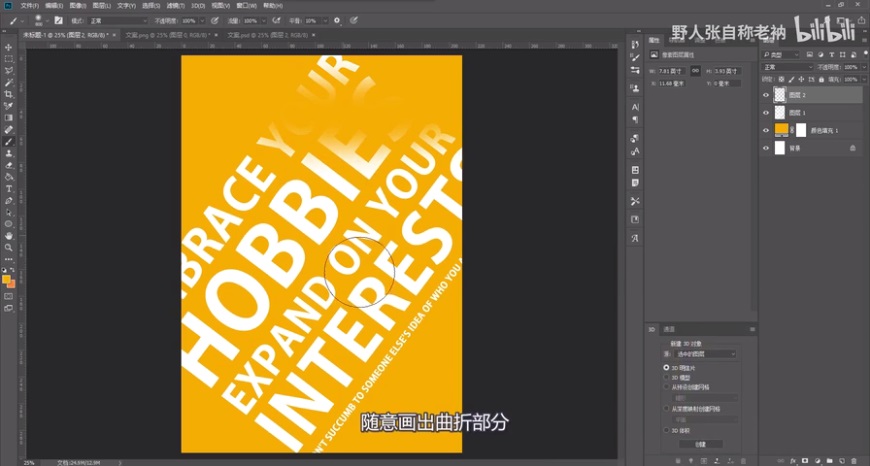Expand the Layers panel opacity dropdown
The height and width of the screenshot is (466, 870).
pos(862,67)
